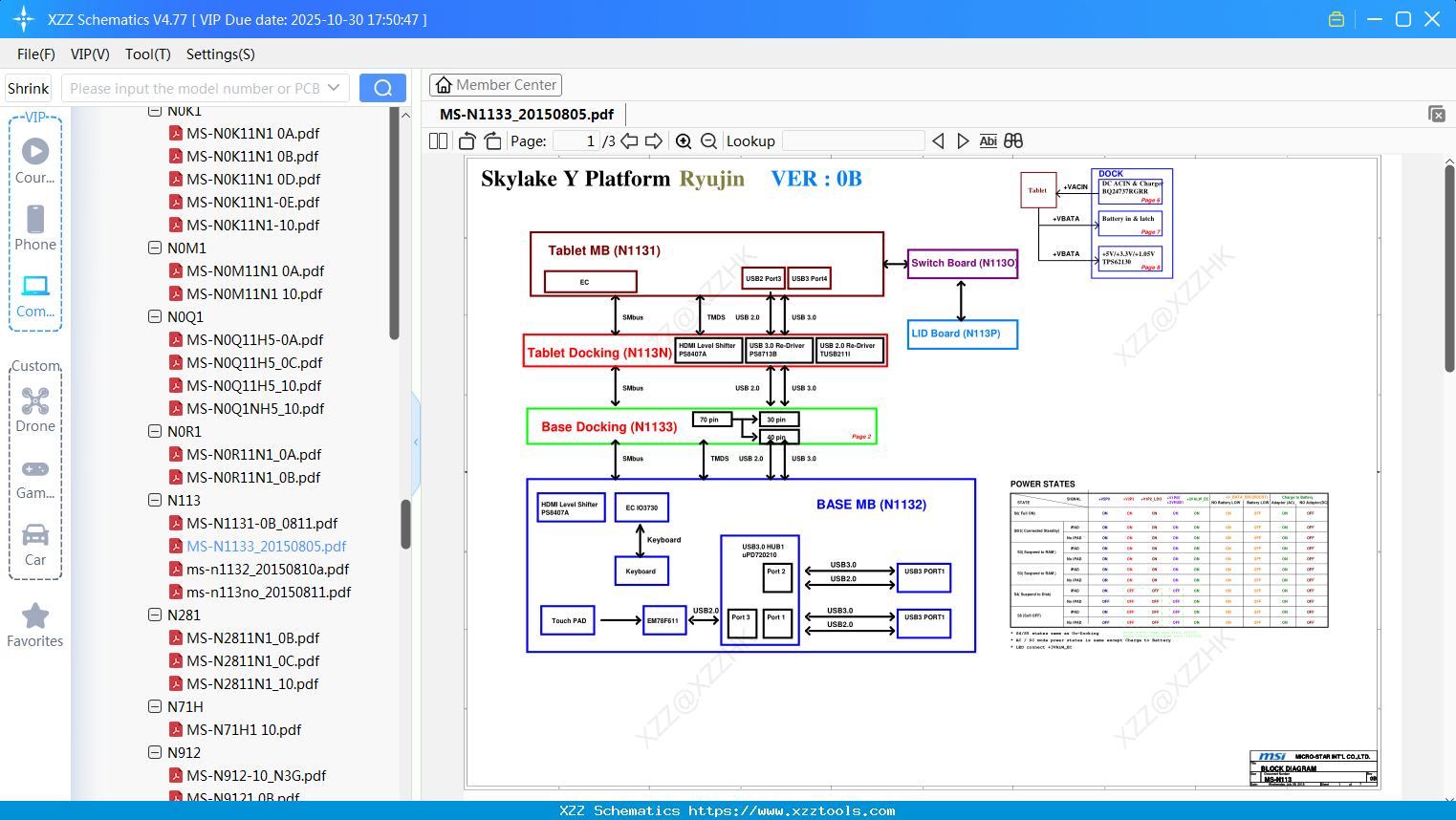This screenshot has height=820, width=1456.
Task: Collapse the N281 folder group
Action: click(155, 615)
